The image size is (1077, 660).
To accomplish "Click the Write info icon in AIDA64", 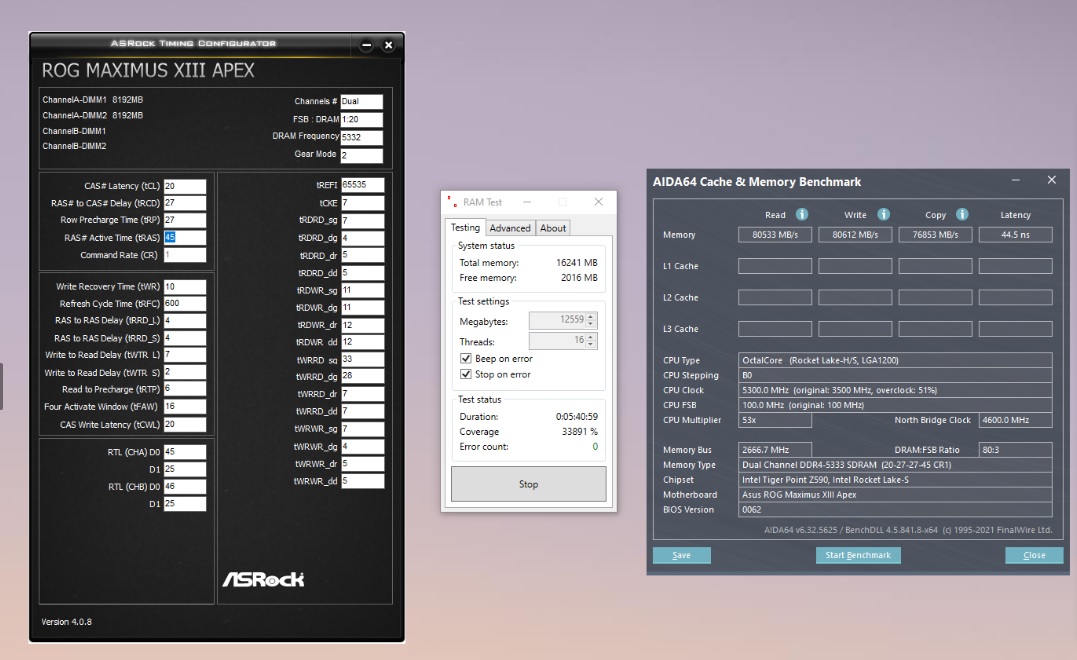I will pyautogui.click(x=883, y=214).
